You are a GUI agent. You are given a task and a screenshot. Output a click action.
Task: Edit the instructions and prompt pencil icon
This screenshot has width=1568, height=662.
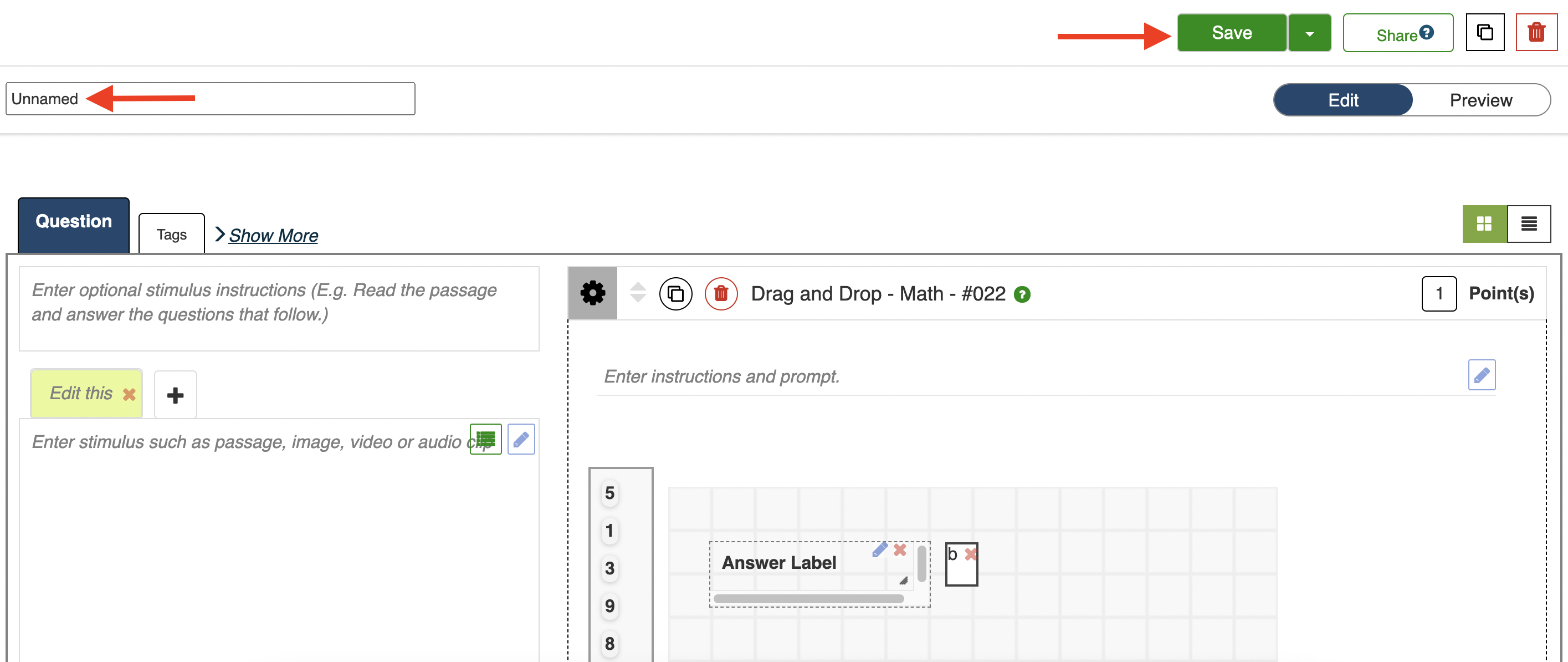click(1481, 375)
